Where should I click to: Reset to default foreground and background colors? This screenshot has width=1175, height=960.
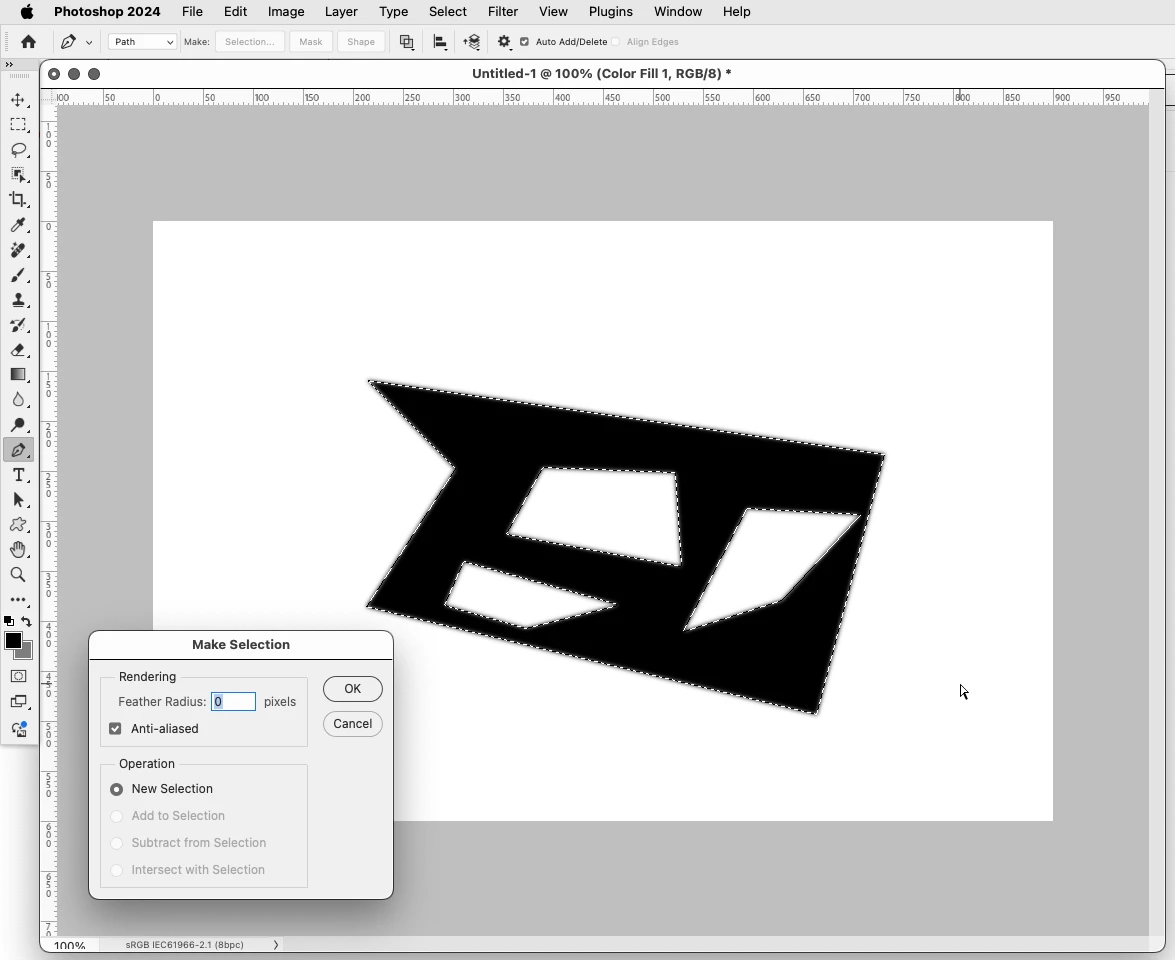[8, 621]
